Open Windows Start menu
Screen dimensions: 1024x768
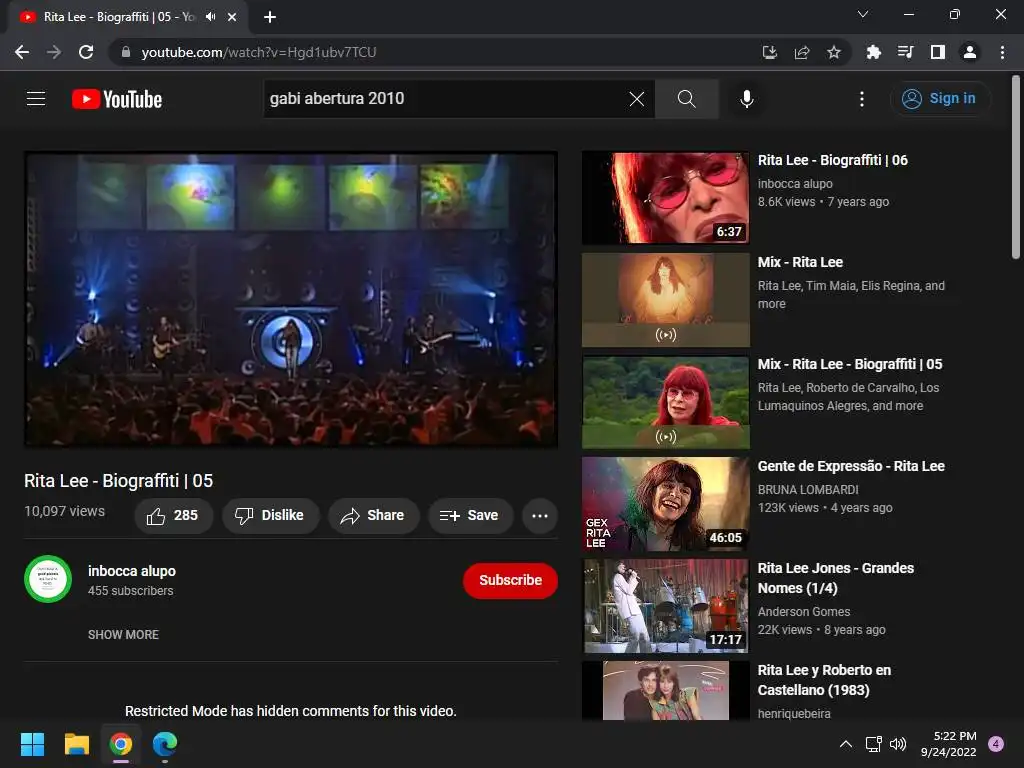[x=32, y=744]
